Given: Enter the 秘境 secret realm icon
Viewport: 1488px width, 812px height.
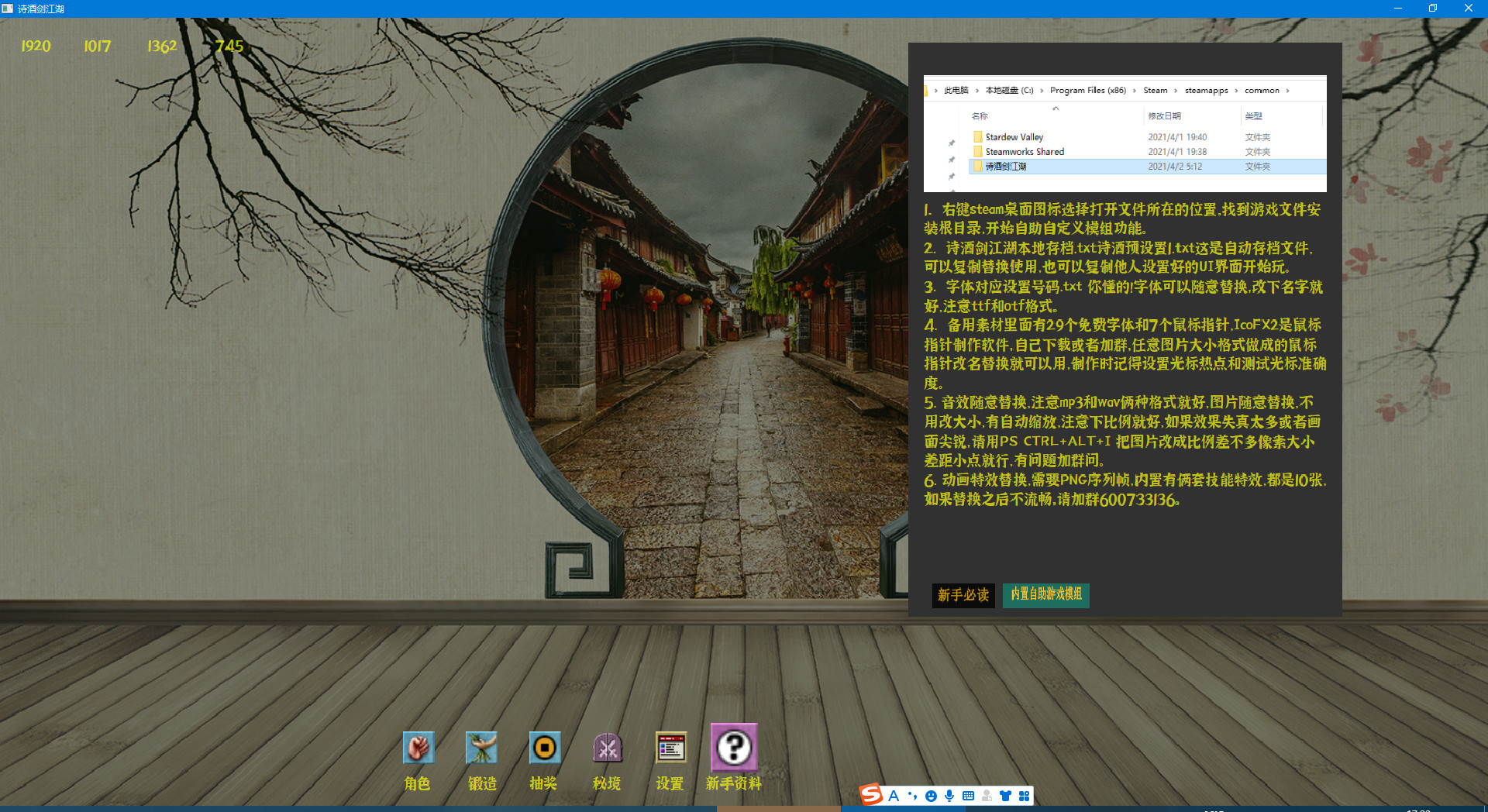Looking at the screenshot, I should [608, 748].
